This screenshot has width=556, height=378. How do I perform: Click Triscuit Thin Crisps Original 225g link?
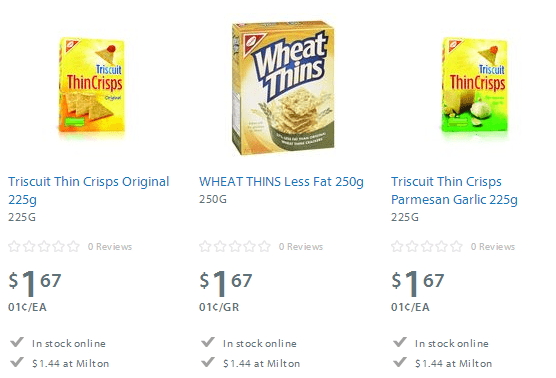coord(89,190)
